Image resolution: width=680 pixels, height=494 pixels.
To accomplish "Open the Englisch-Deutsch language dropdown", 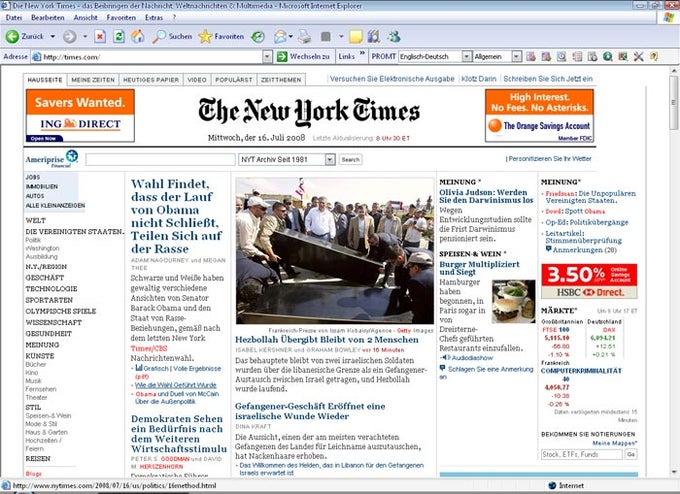I will point(467,56).
